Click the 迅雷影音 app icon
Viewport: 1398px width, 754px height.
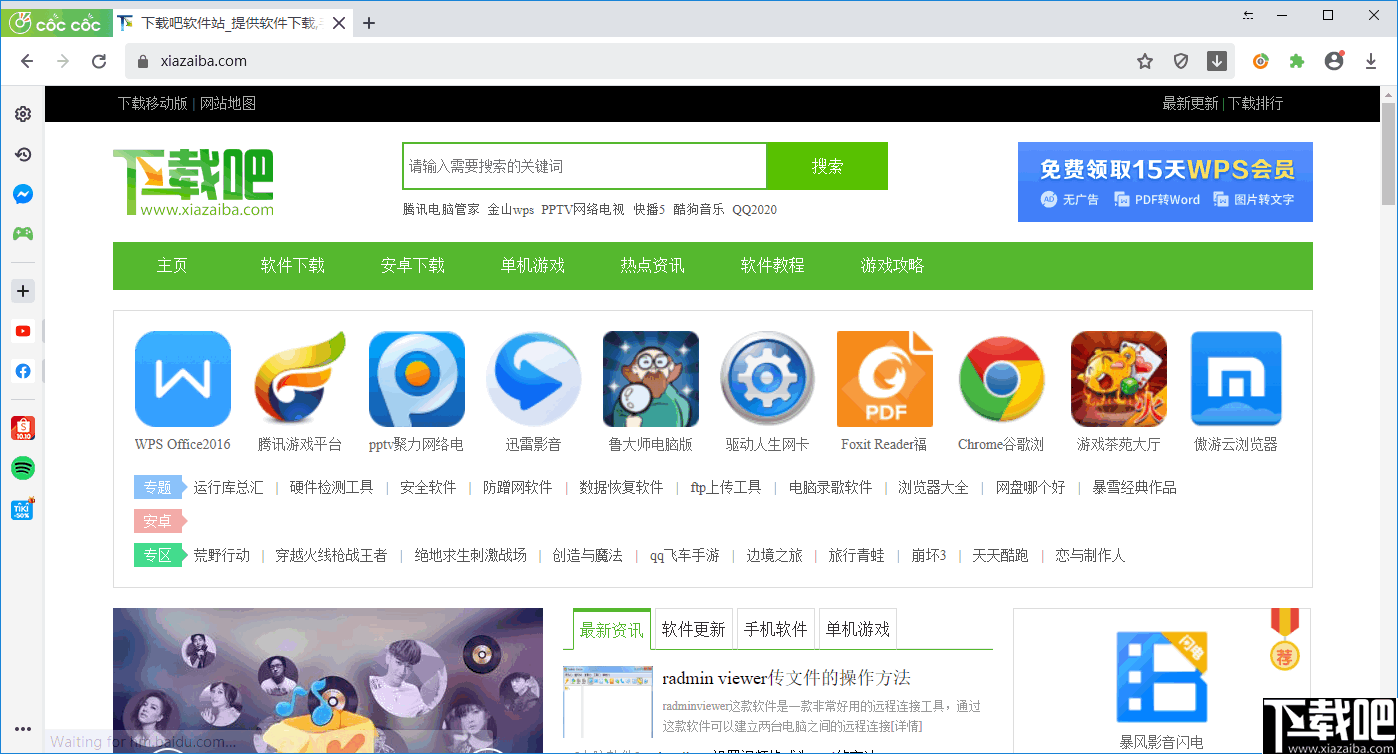534,378
